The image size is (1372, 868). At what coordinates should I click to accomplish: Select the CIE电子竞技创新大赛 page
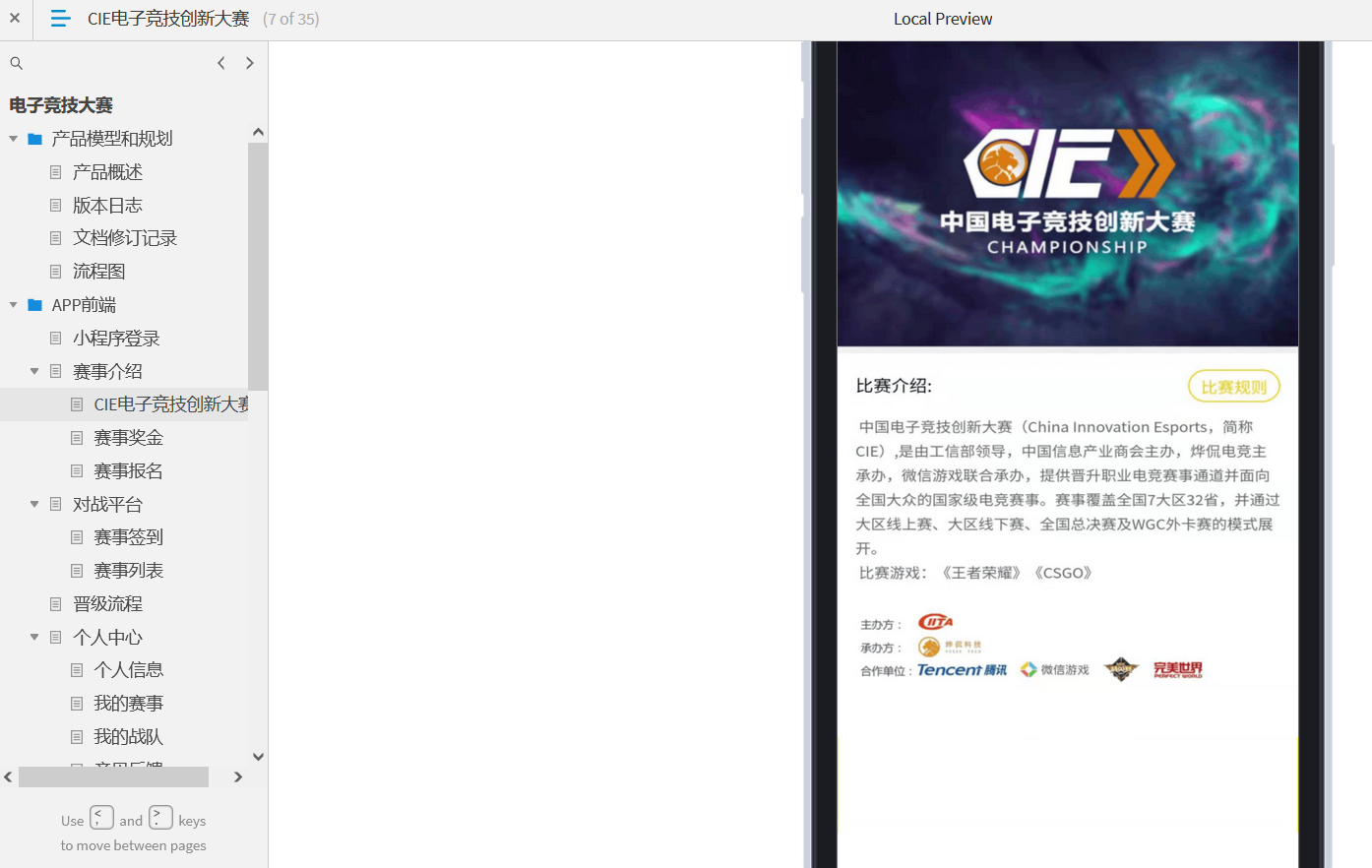(x=171, y=404)
